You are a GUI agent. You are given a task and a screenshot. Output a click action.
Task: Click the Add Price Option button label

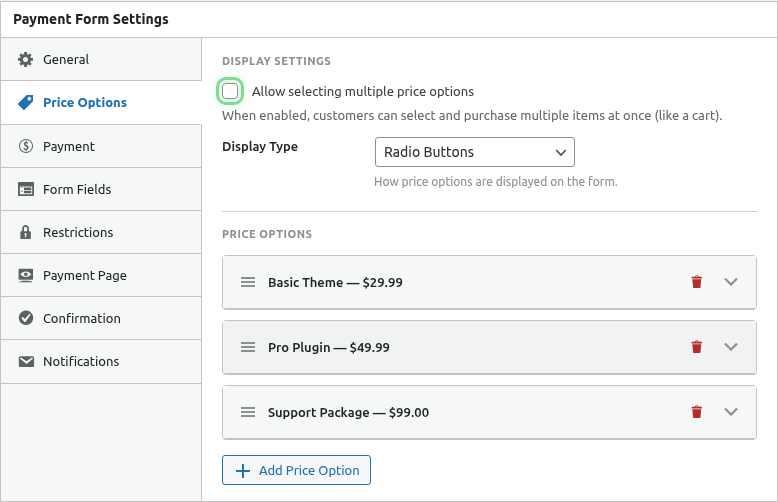(x=309, y=471)
